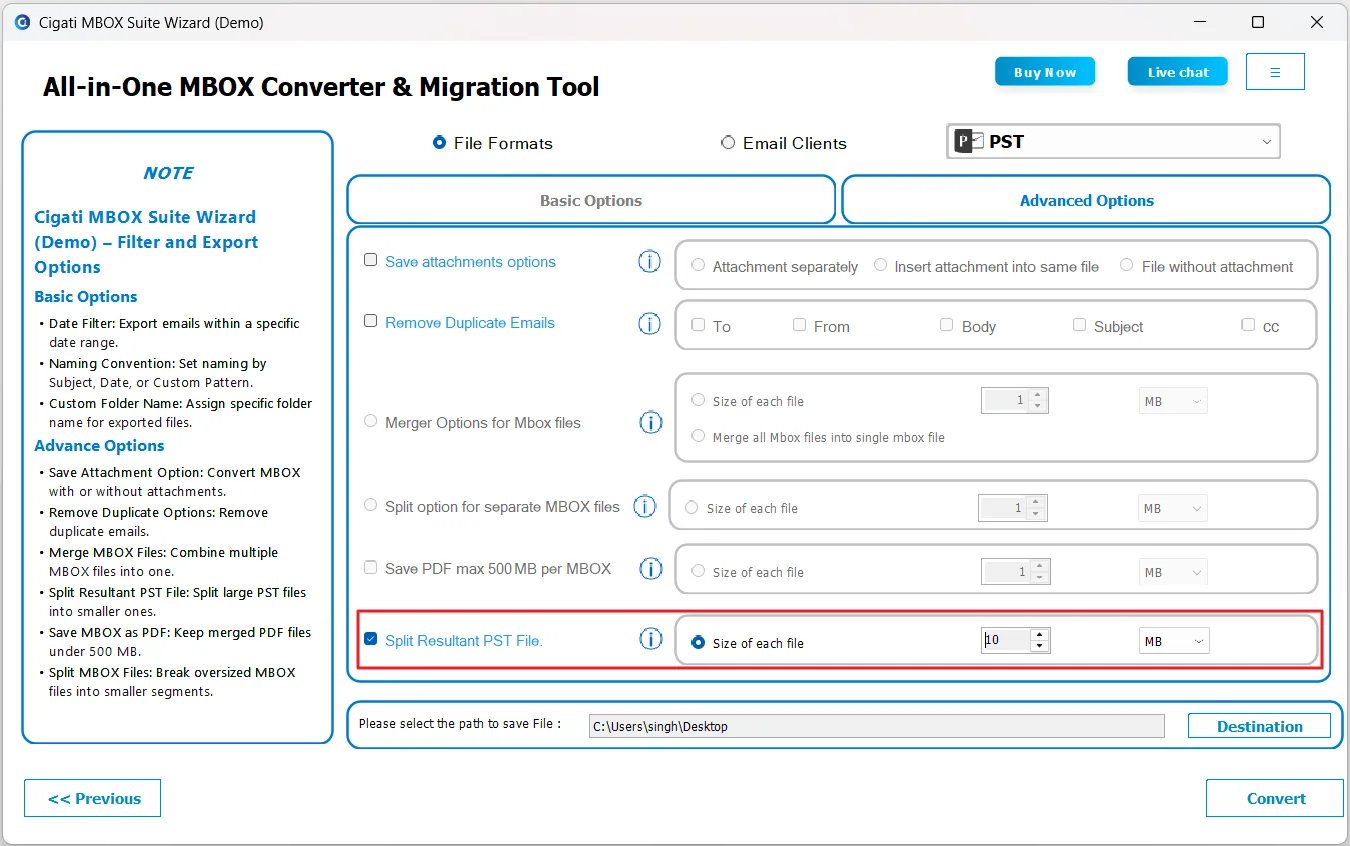
Task: Click info icon next to Remove Duplicate Emails
Action: tap(650, 324)
